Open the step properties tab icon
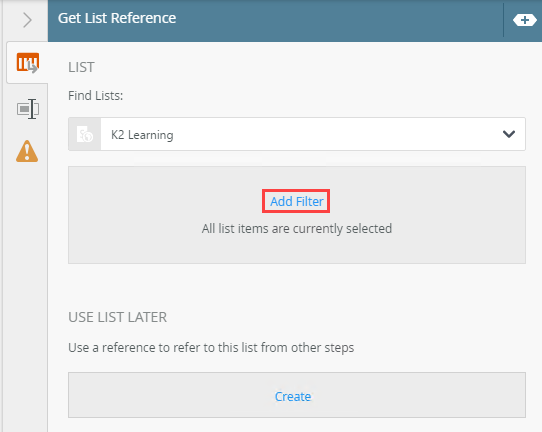The height and width of the screenshot is (432, 542). point(28,109)
